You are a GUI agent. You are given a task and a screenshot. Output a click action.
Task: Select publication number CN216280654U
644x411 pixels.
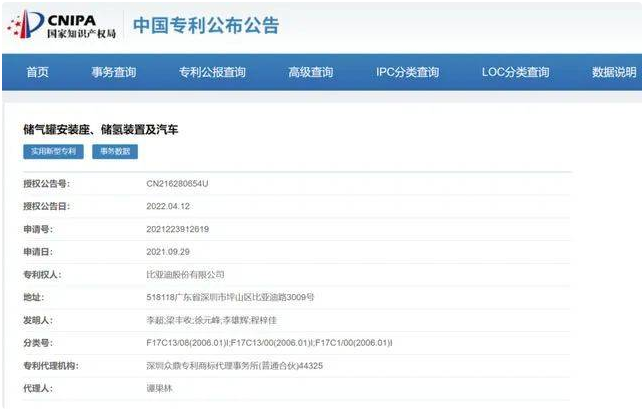177,184
